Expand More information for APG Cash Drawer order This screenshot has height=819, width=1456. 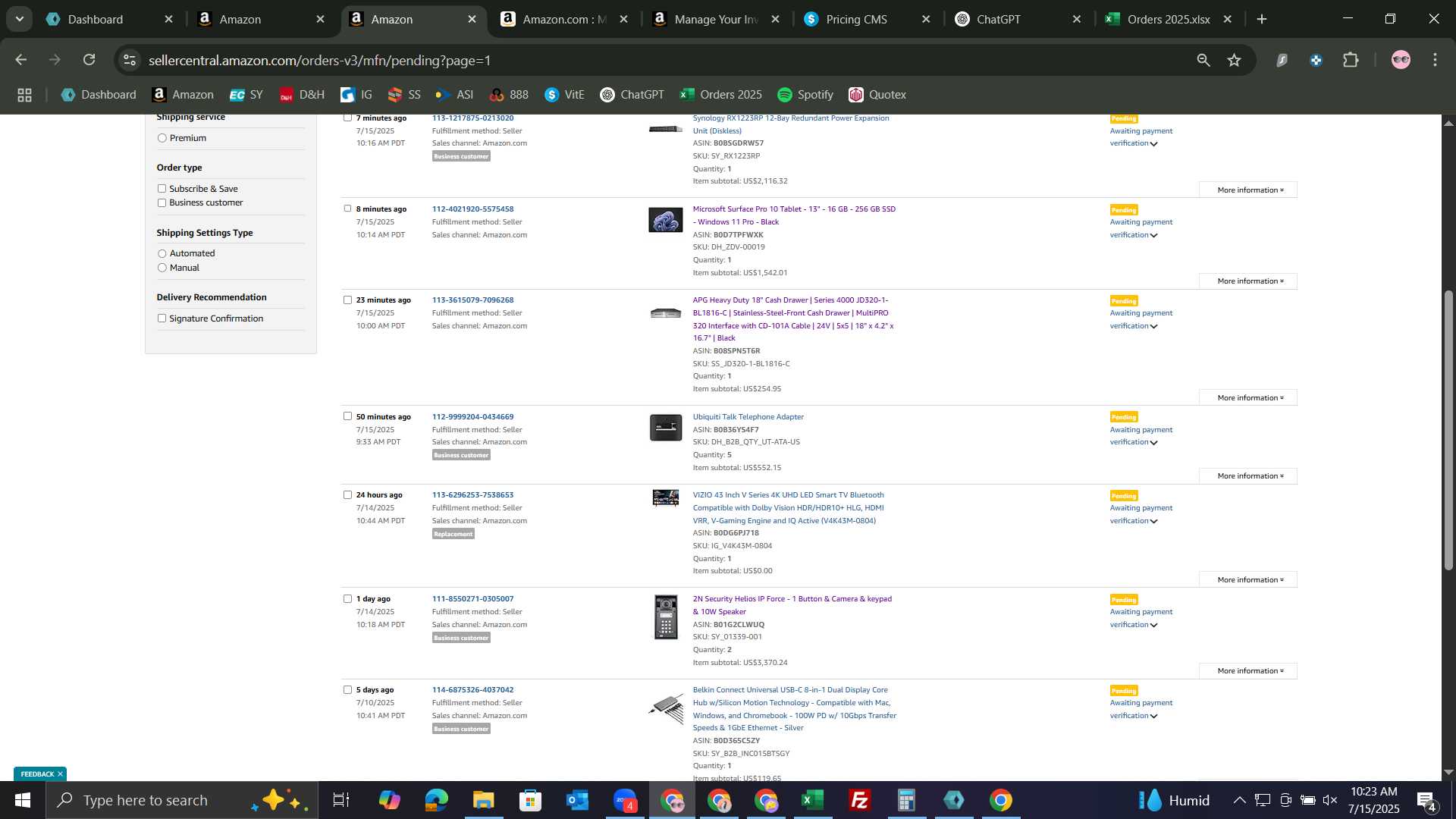1247,398
